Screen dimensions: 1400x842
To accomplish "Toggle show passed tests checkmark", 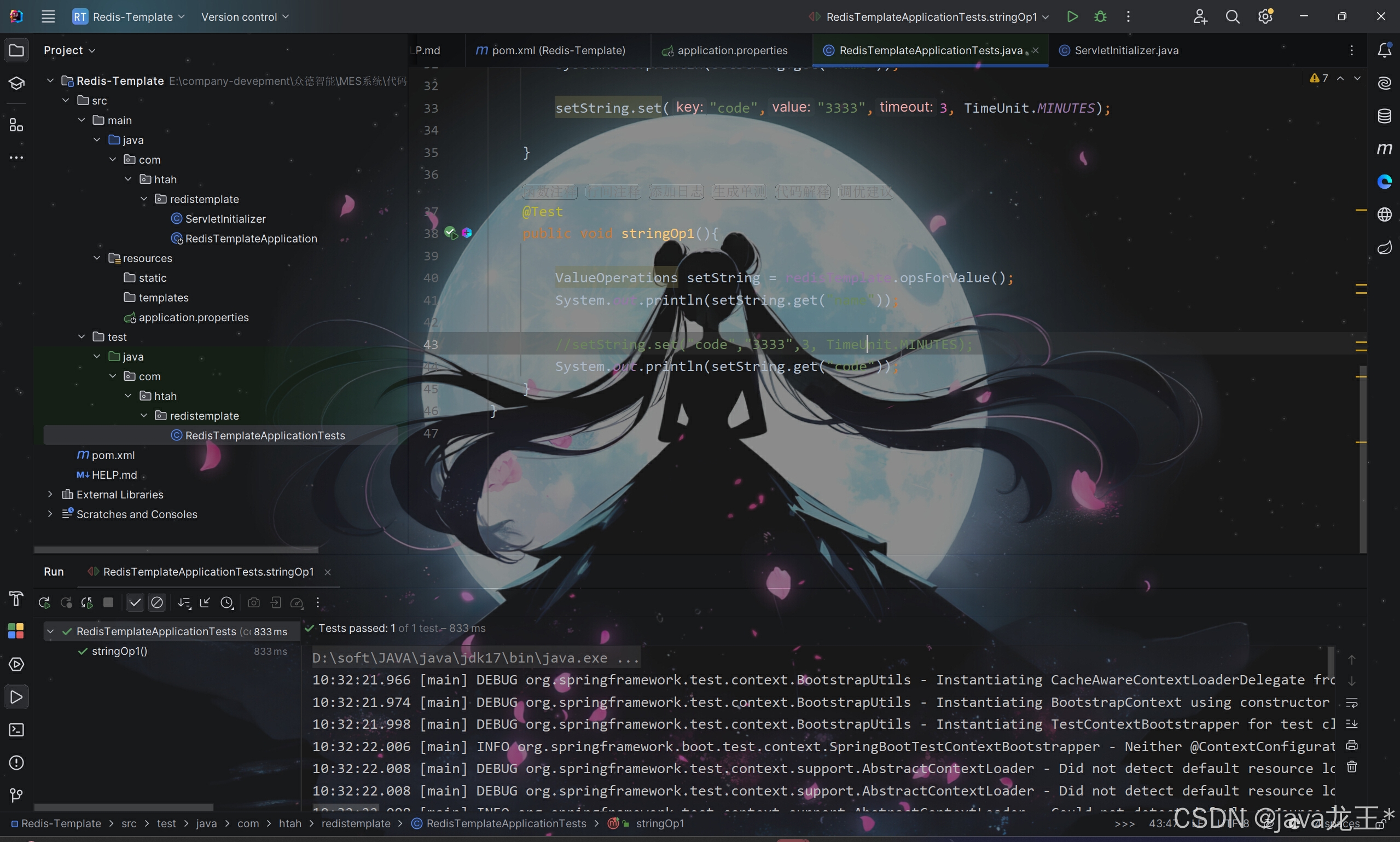I will point(135,602).
